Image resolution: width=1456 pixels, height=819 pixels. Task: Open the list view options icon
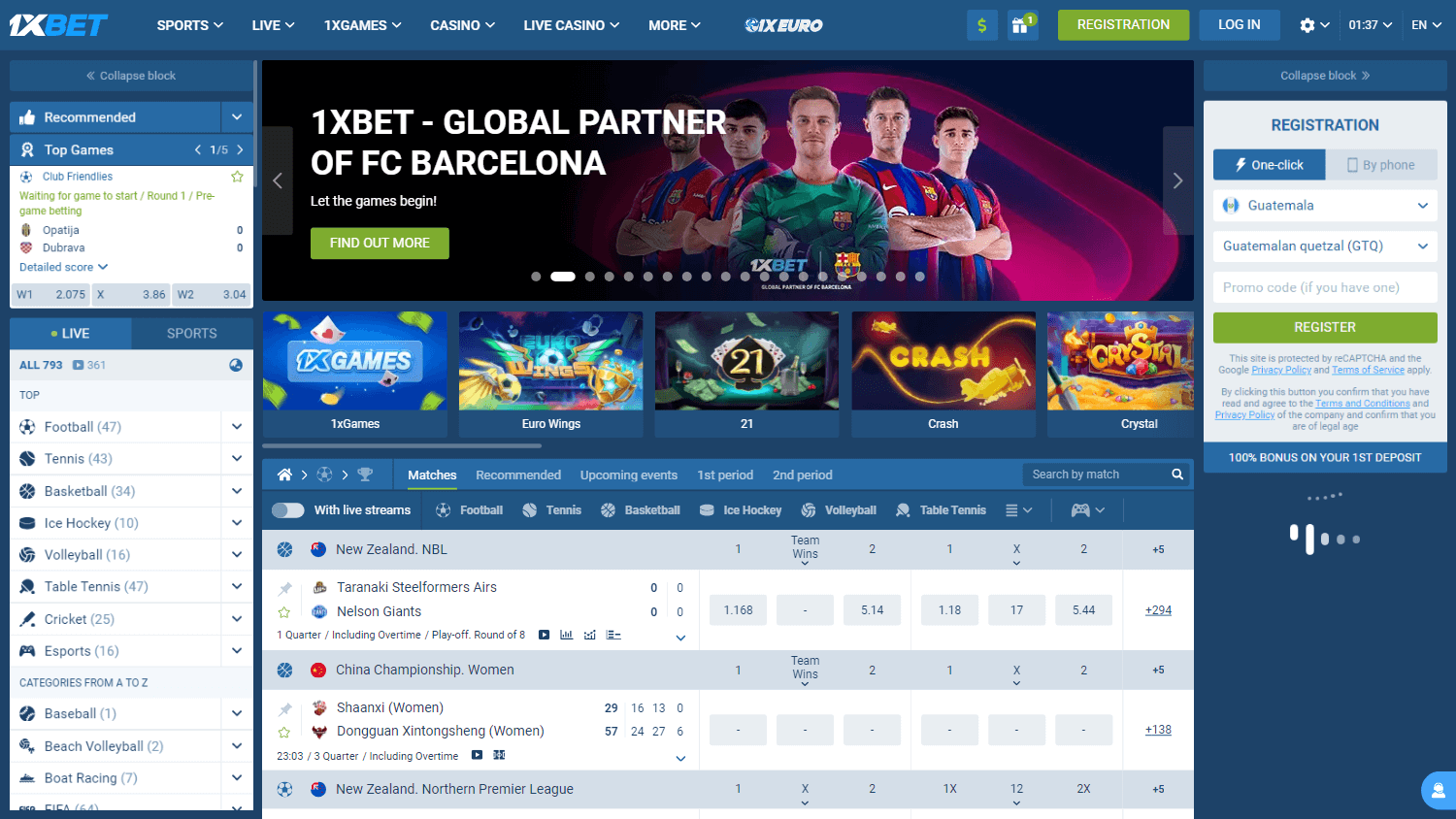pyautogui.click(x=1012, y=510)
